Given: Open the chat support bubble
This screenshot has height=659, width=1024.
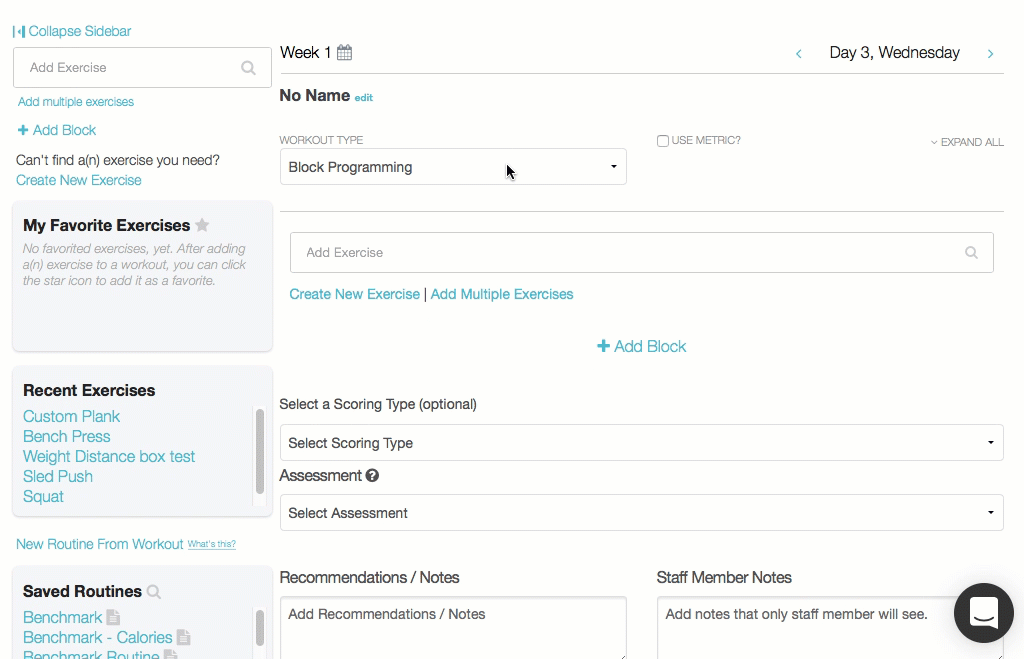Looking at the screenshot, I should (x=983, y=612).
